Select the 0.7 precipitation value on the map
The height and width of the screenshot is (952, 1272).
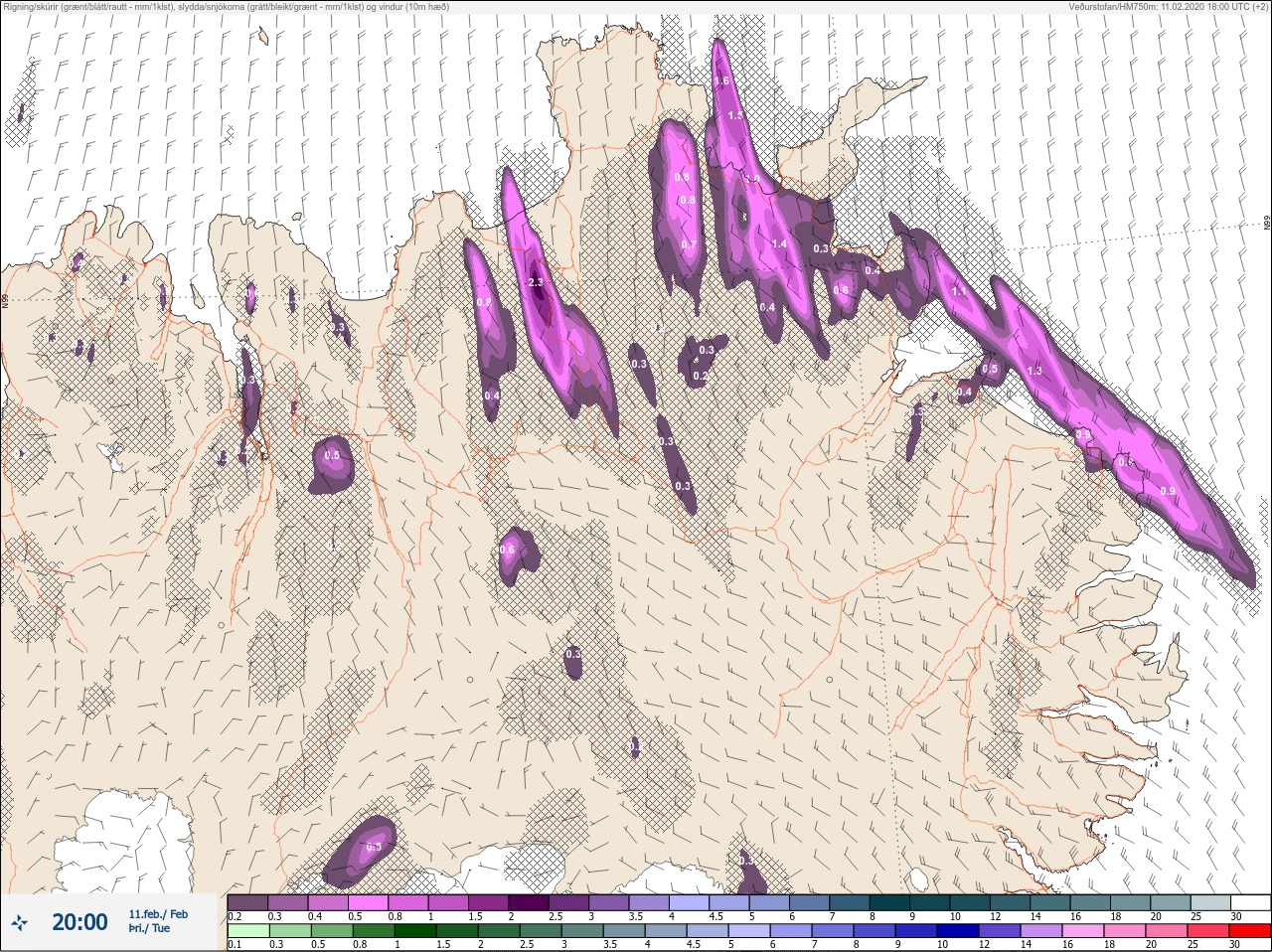pos(689,244)
